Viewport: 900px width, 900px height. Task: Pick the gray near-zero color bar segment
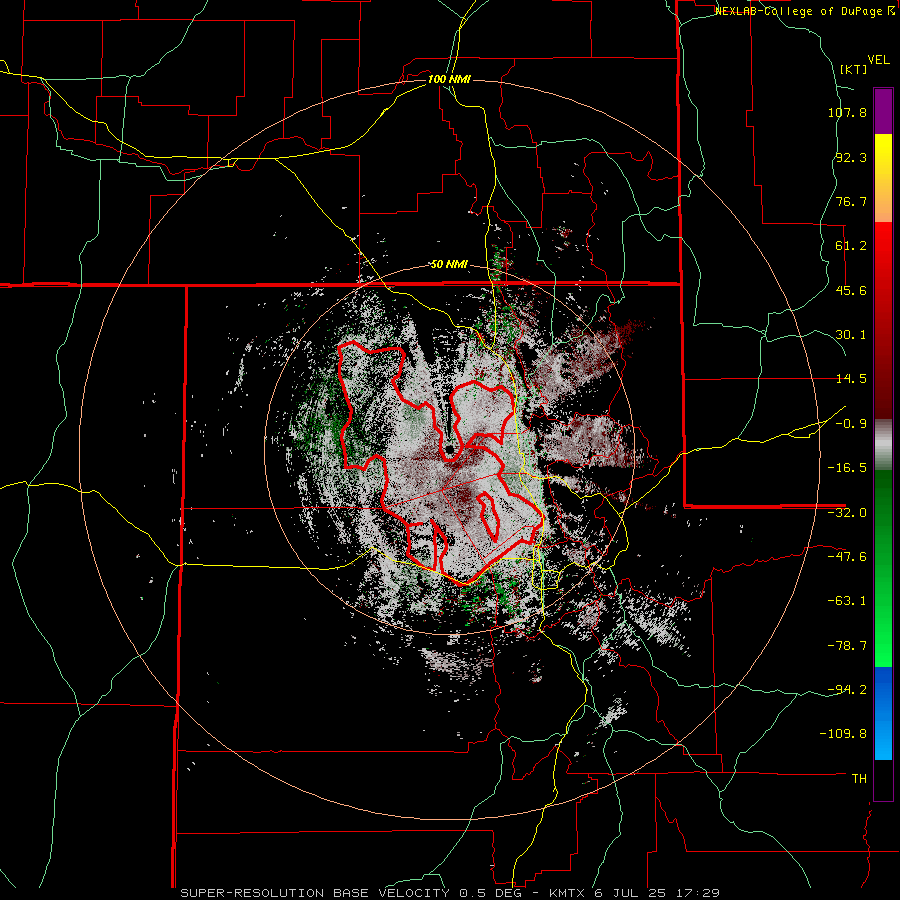[883, 444]
